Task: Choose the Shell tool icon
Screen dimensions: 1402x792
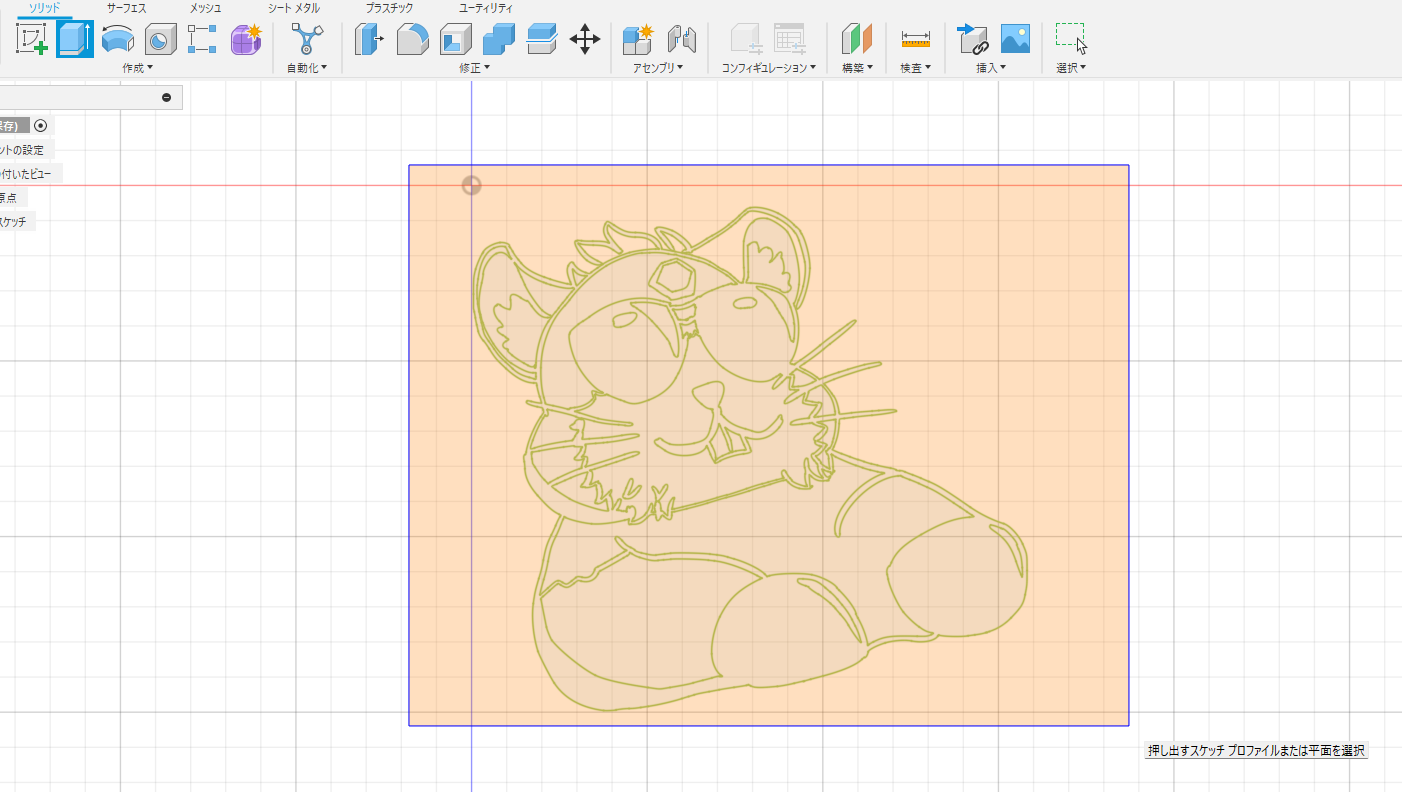Action: tap(455, 40)
